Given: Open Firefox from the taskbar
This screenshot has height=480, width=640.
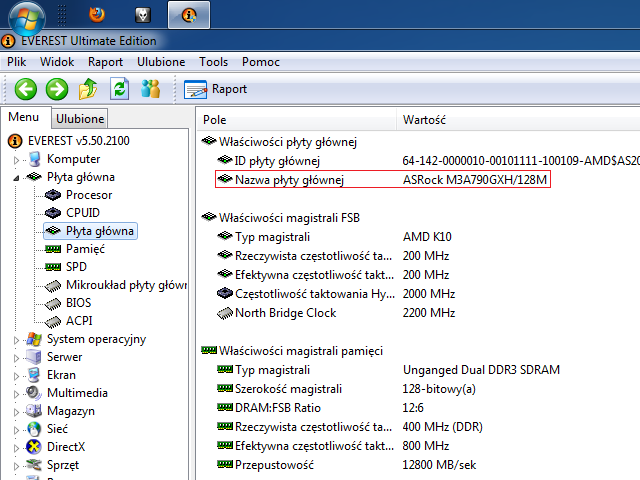Looking at the screenshot, I should click(x=96, y=15).
